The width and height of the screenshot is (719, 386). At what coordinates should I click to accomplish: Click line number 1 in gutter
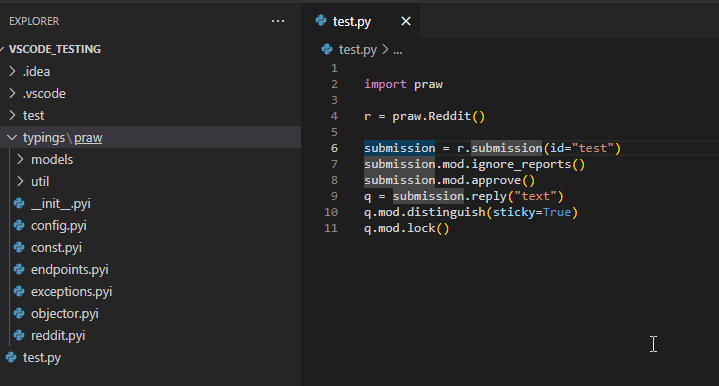tap(334, 68)
